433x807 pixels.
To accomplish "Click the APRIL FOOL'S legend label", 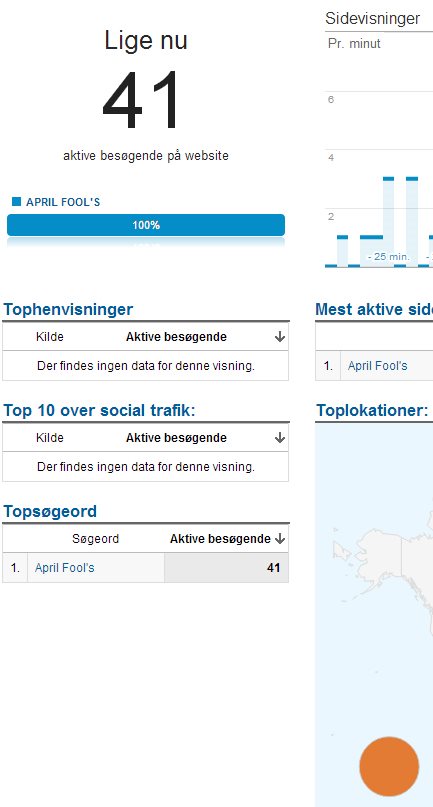I will 63,202.
